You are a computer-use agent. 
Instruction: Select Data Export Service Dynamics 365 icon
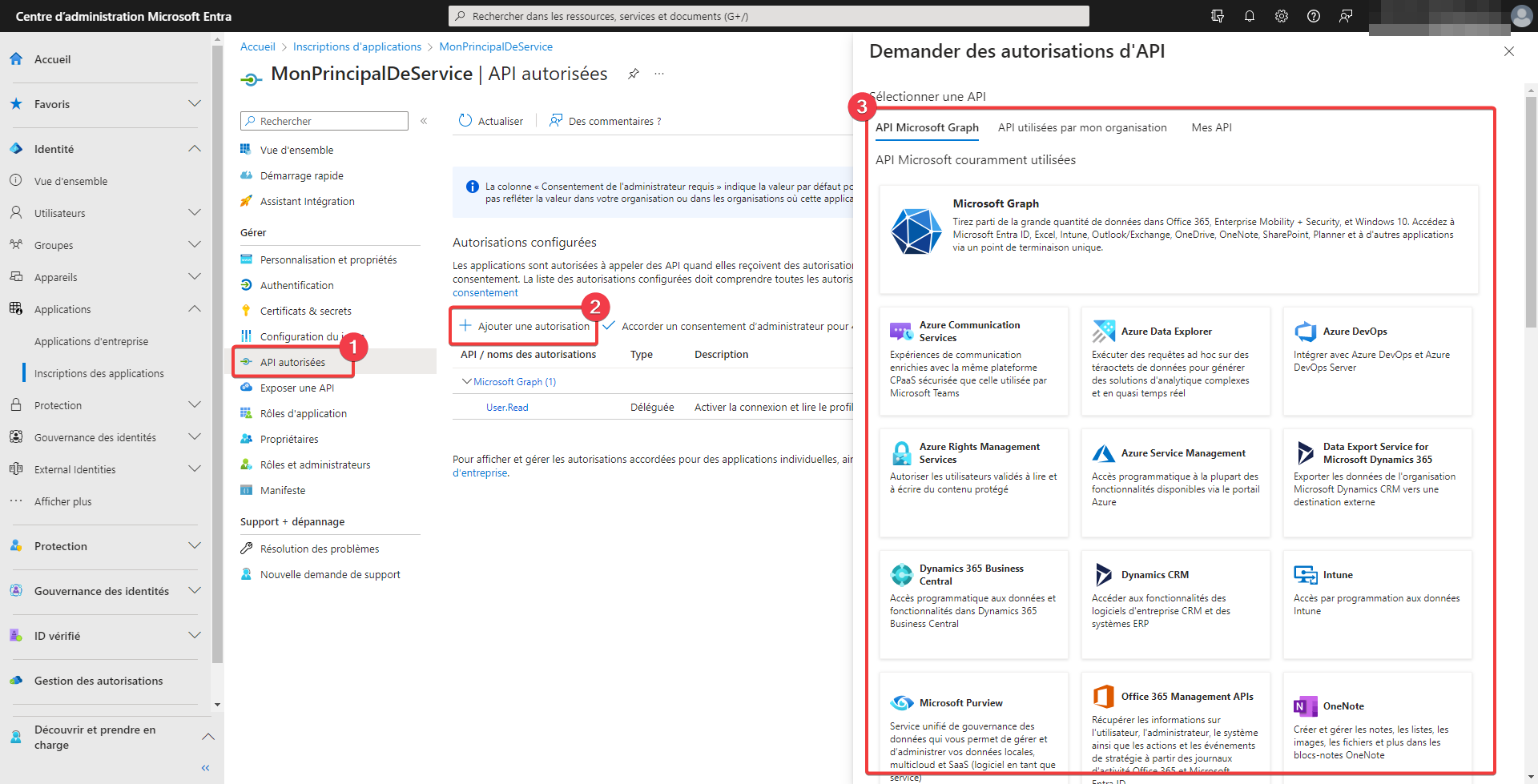click(x=1306, y=452)
